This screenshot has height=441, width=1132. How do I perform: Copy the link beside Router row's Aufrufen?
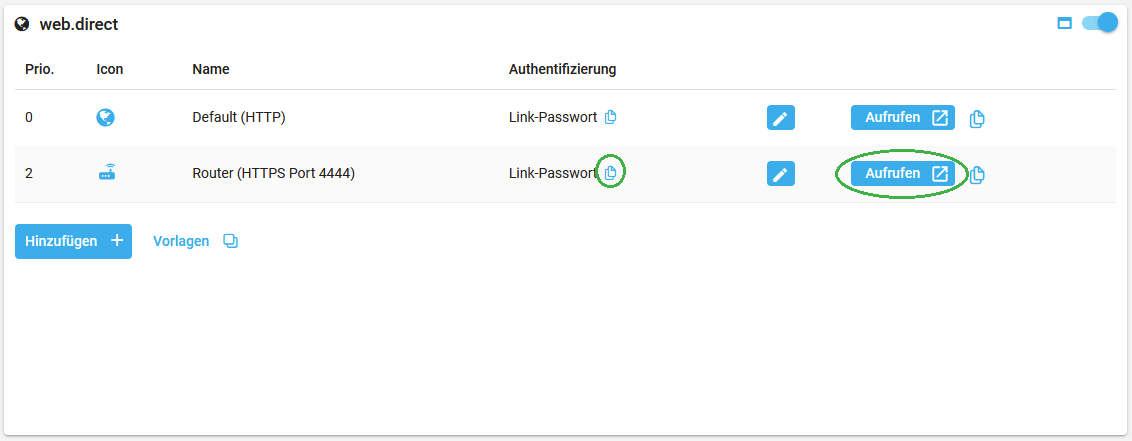pos(977,174)
